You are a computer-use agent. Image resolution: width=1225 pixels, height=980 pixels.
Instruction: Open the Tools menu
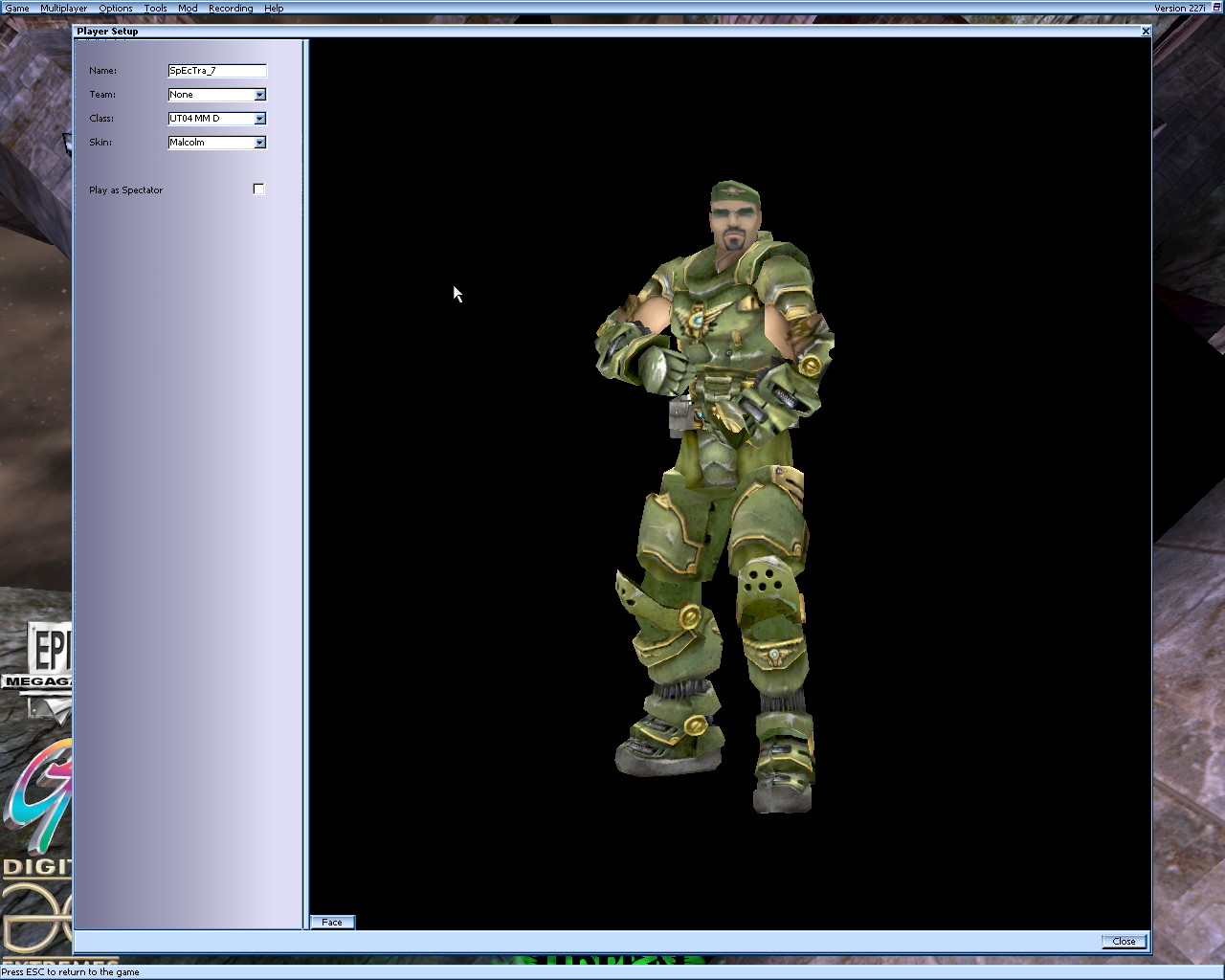point(155,8)
